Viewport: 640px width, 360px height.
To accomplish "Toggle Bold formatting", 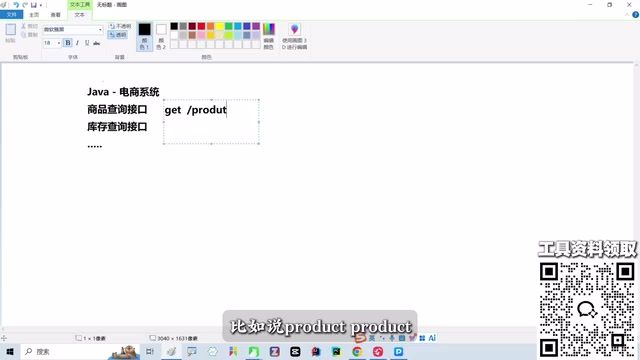I will coord(68,43).
